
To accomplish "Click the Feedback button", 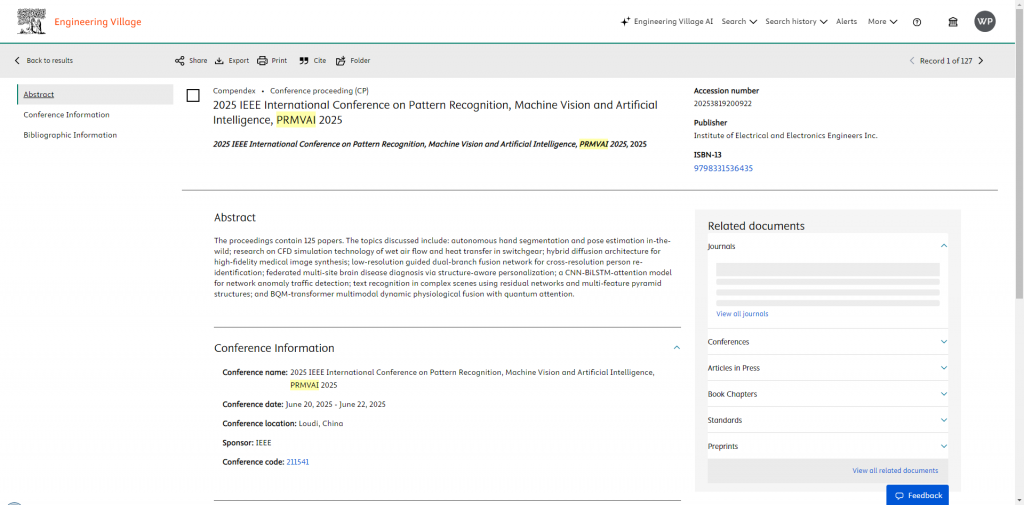I will (917, 495).
